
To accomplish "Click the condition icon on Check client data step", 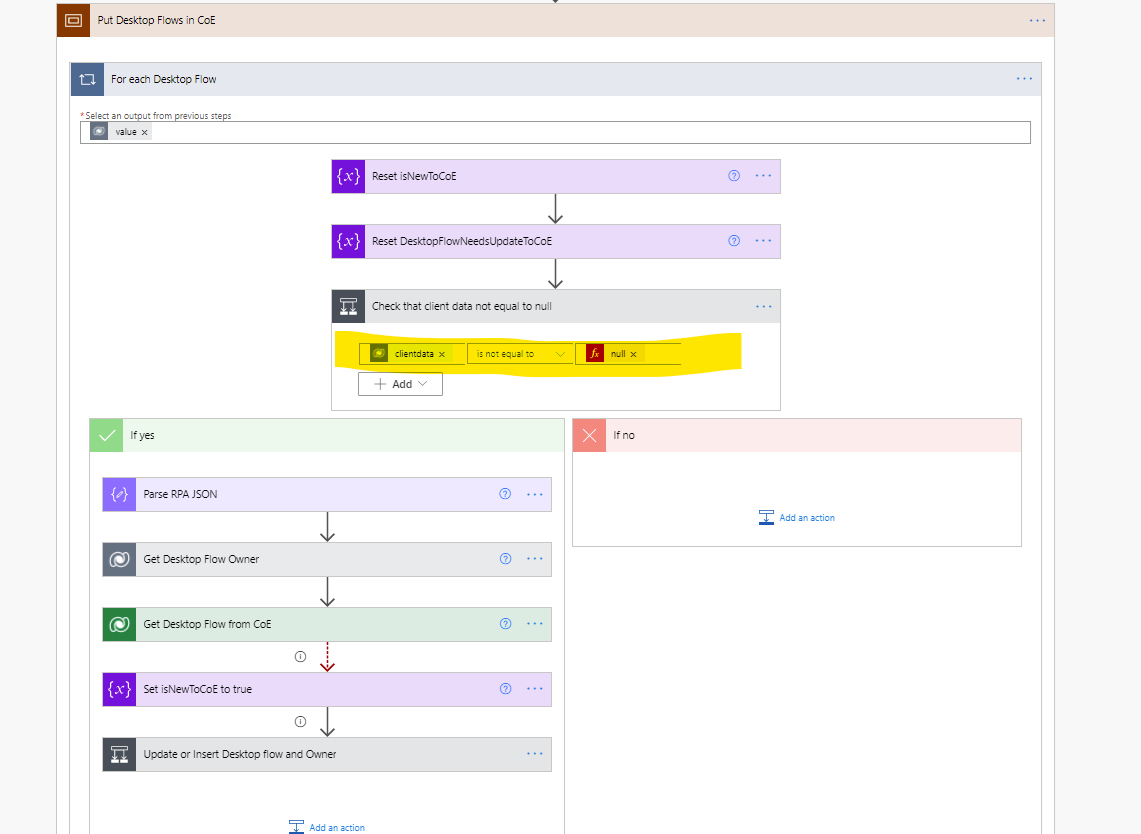I will pos(347,306).
